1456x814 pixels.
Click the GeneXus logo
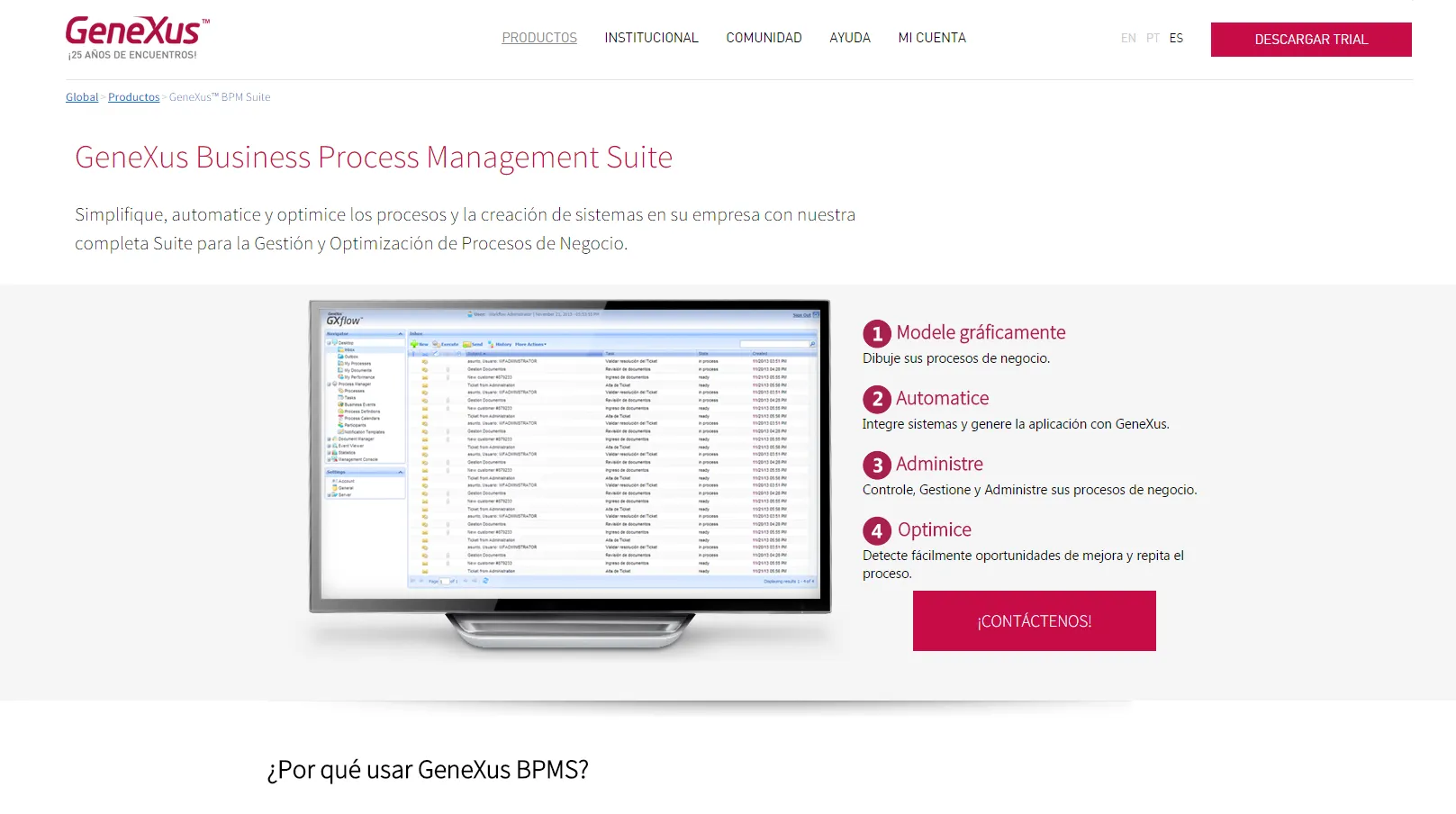(x=137, y=37)
